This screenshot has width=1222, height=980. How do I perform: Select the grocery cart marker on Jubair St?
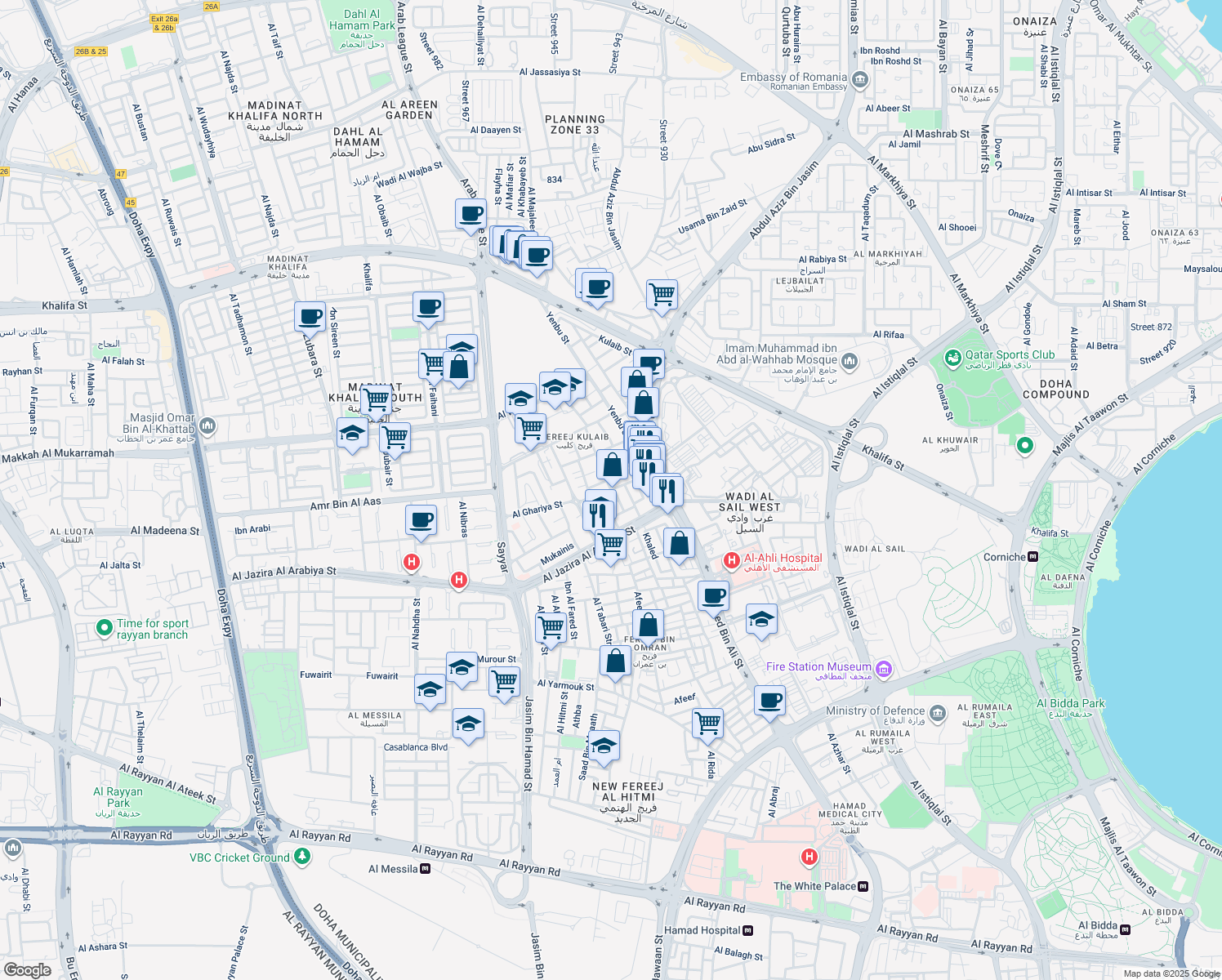click(x=395, y=439)
